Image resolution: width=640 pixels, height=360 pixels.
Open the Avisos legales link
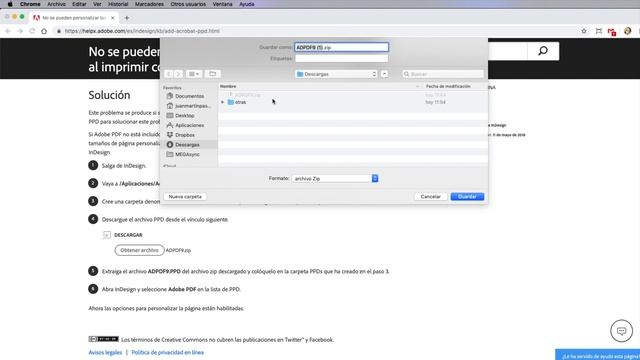(105, 353)
